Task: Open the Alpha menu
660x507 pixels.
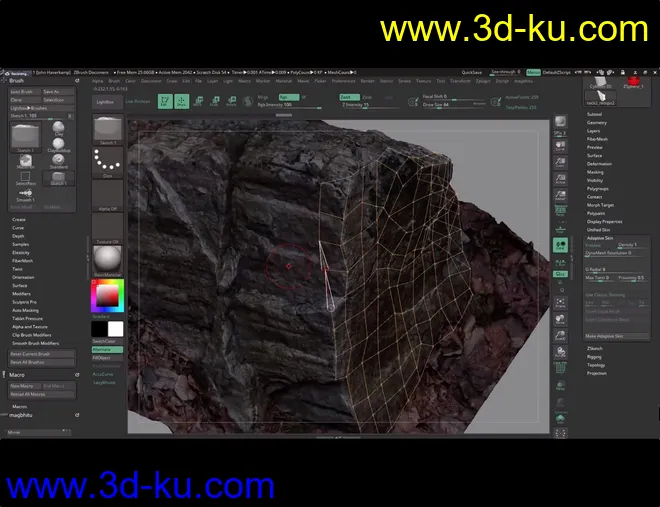Action: click(97, 81)
